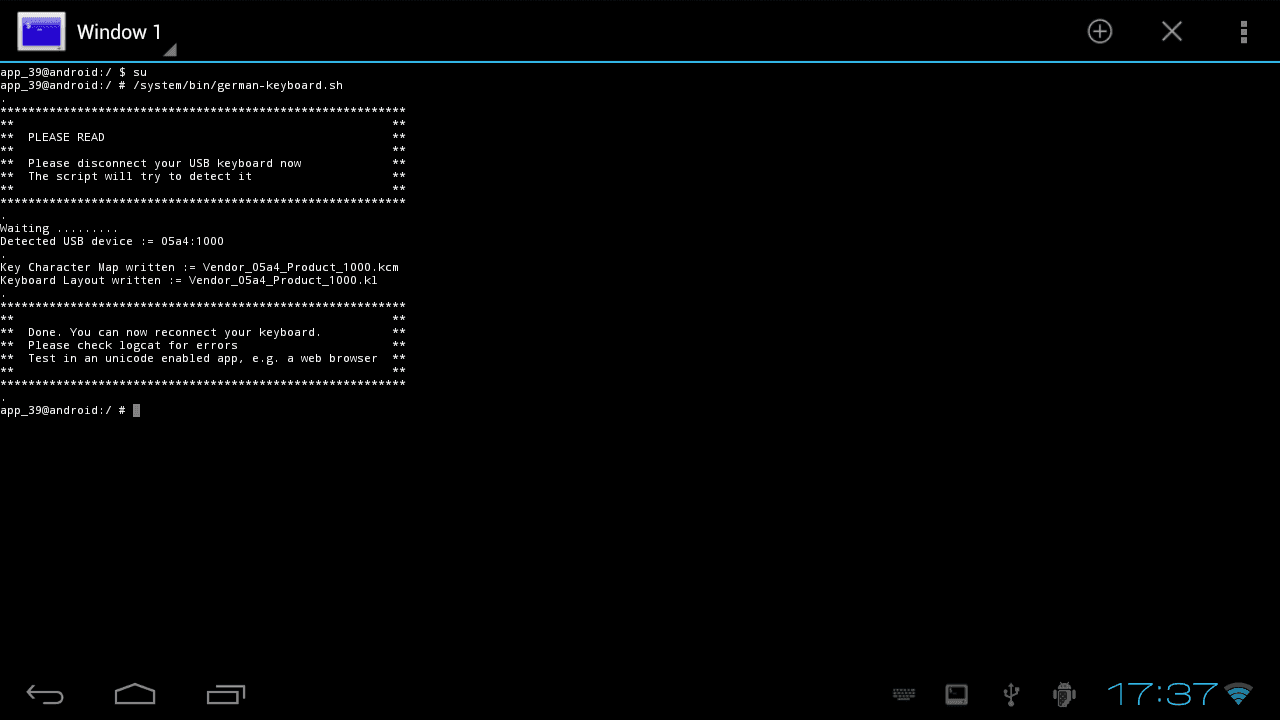Image resolution: width=1280 pixels, height=720 pixels.
Task: Click the 'Detected USB device := 05a4:1000' line
Action: pyautogui.click(x=112, y=241)
